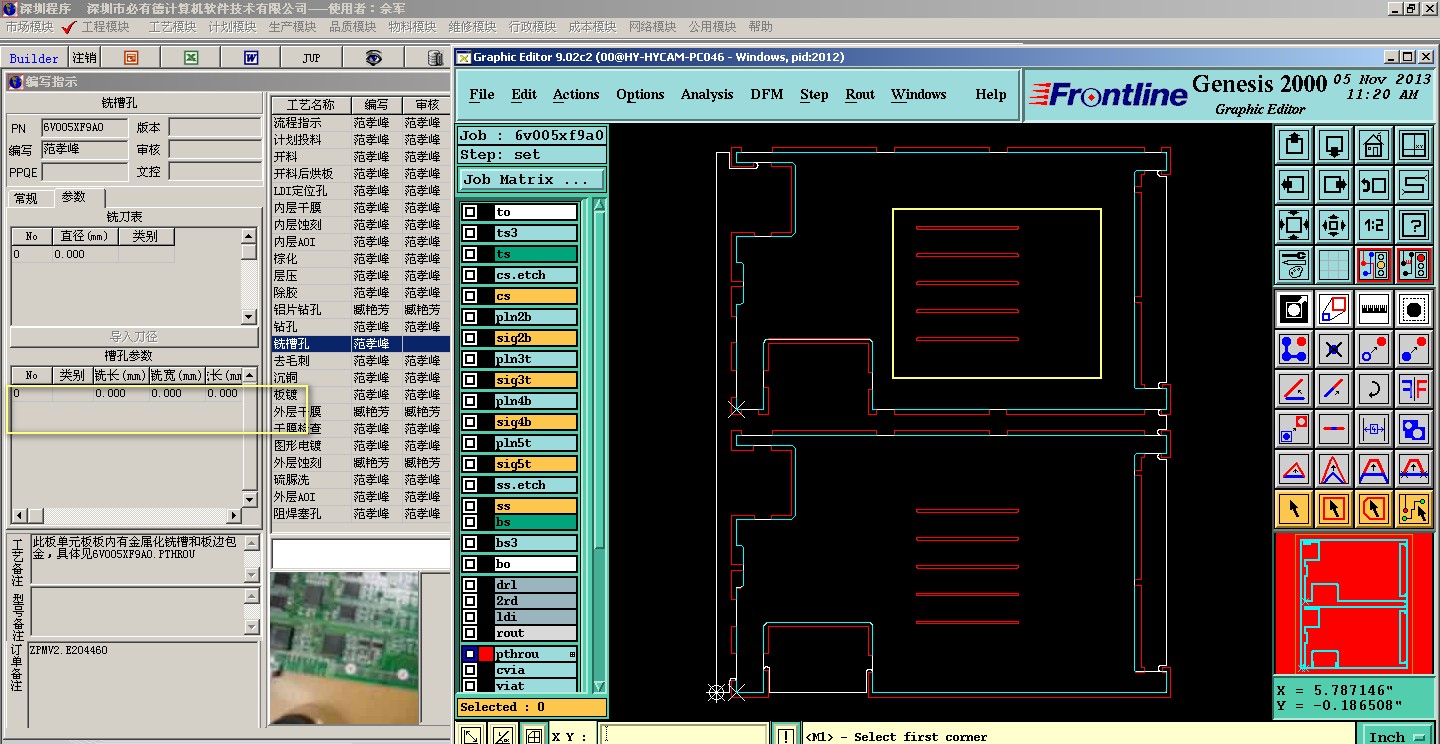Viewport: 1440px width, 744px height.
Task: Click the red color swatch beside pthrou
Action: 486,654
